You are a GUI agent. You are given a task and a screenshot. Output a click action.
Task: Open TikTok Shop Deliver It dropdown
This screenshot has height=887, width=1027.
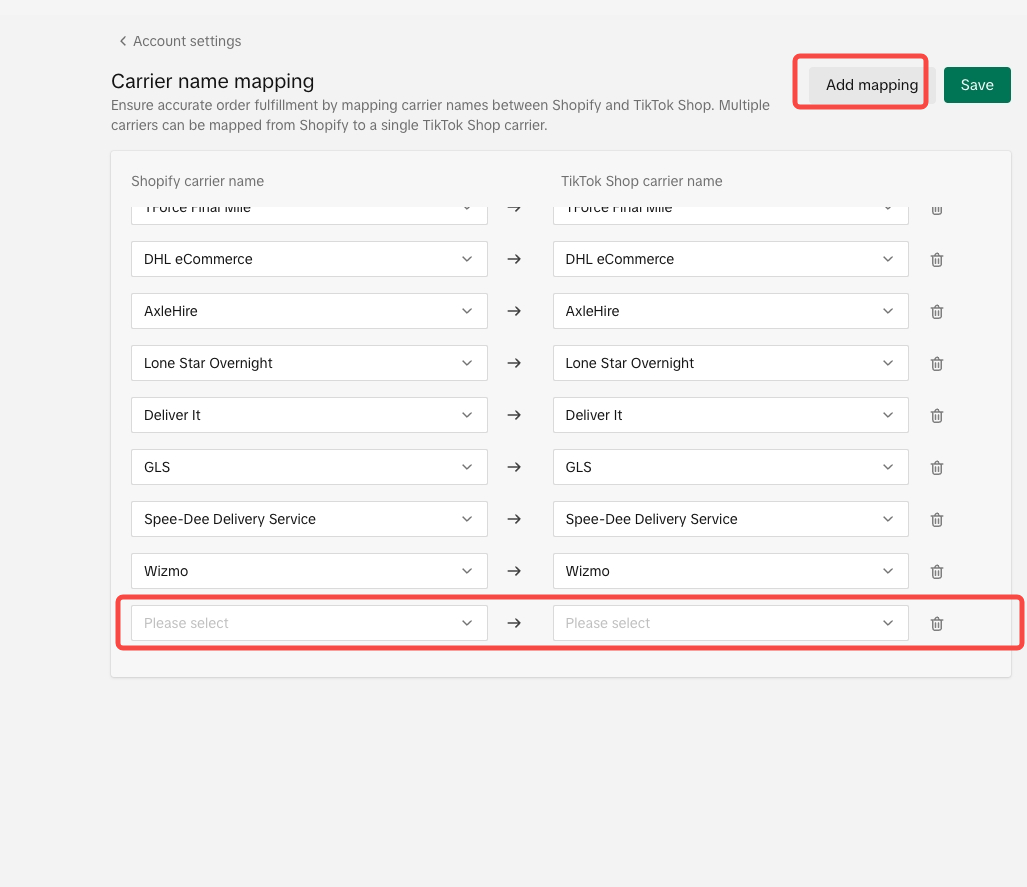coord(730,415)
